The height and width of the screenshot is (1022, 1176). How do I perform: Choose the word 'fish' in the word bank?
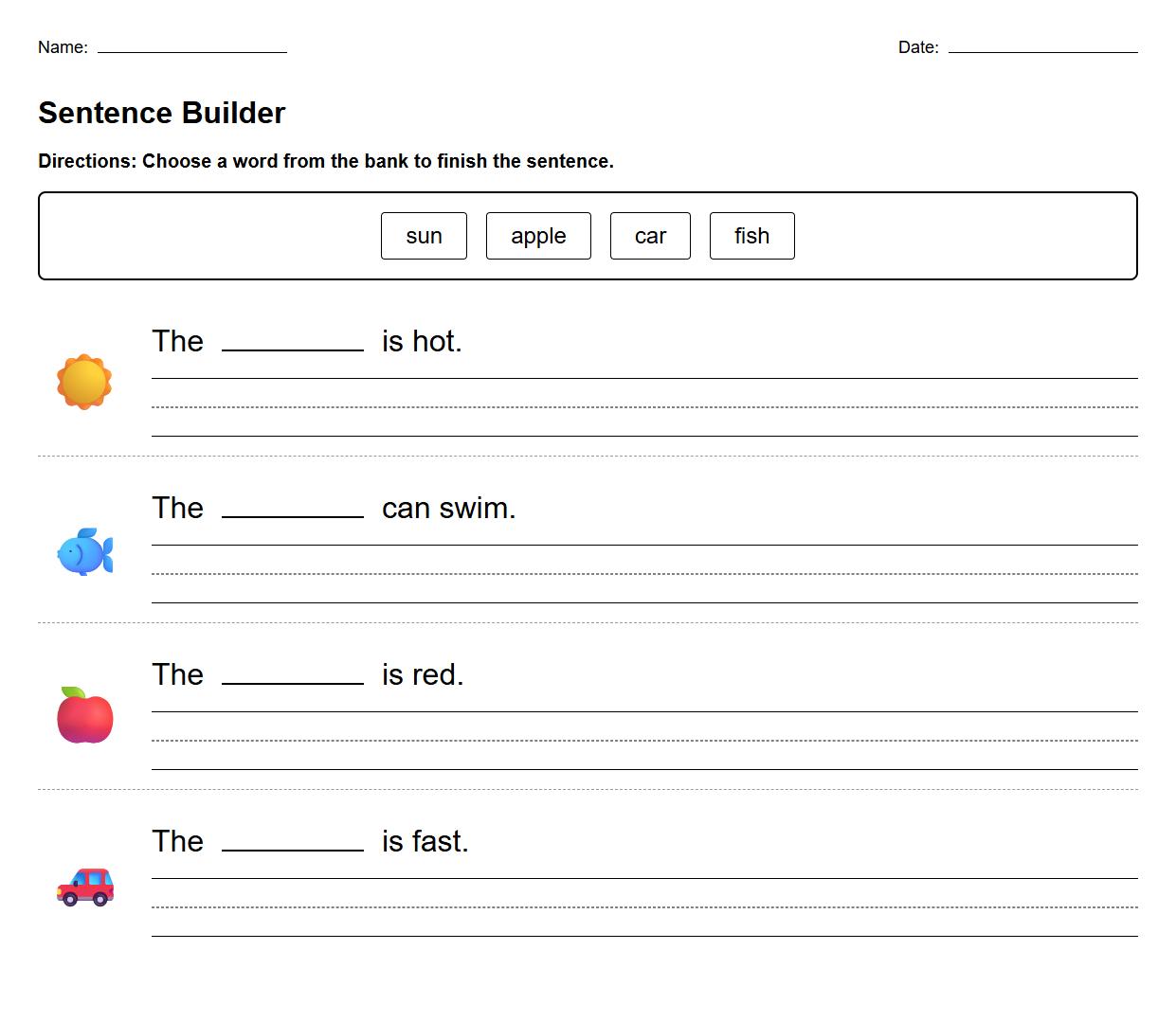pos(751,236)
